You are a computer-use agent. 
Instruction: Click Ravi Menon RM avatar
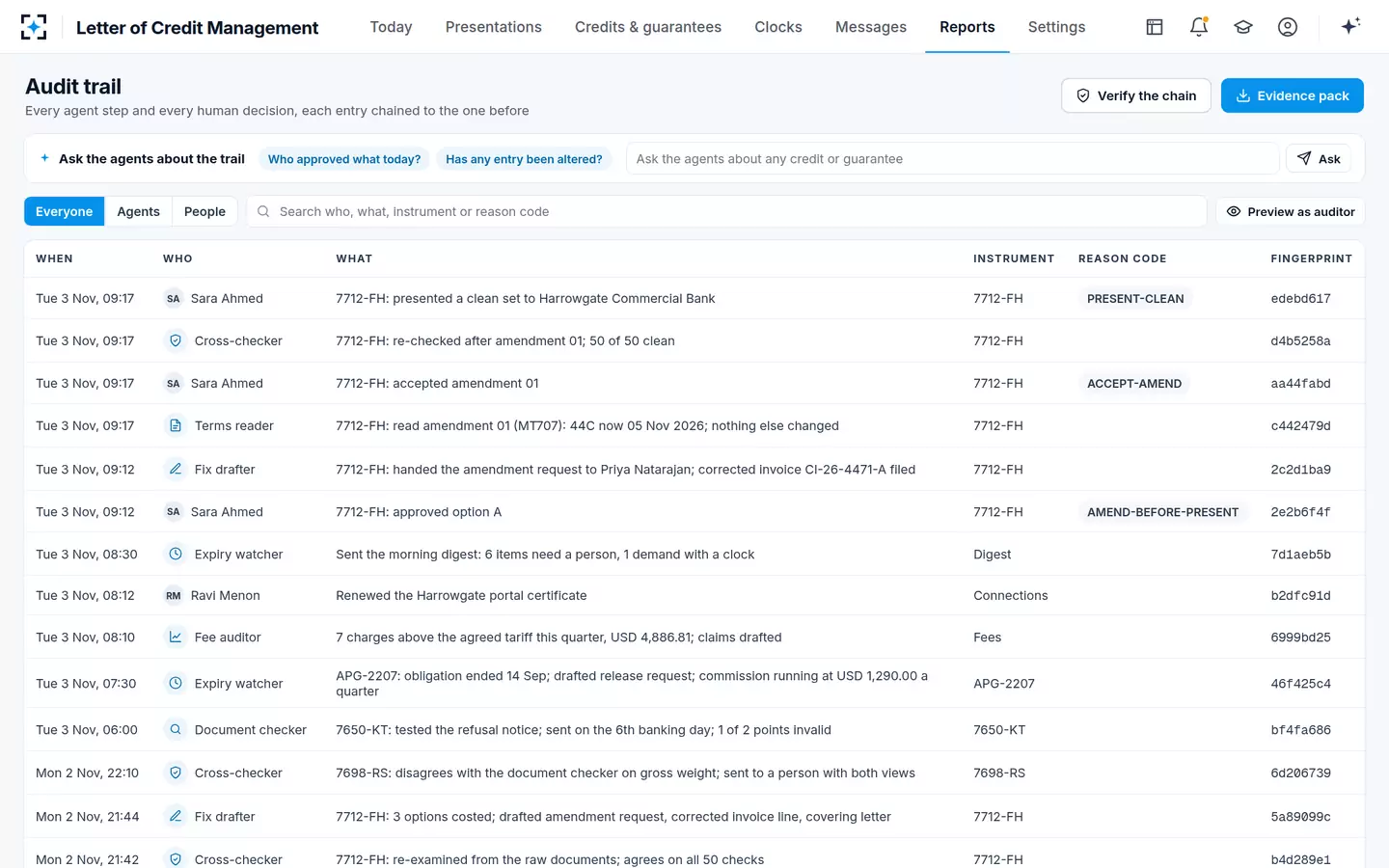tap(174, 596)
